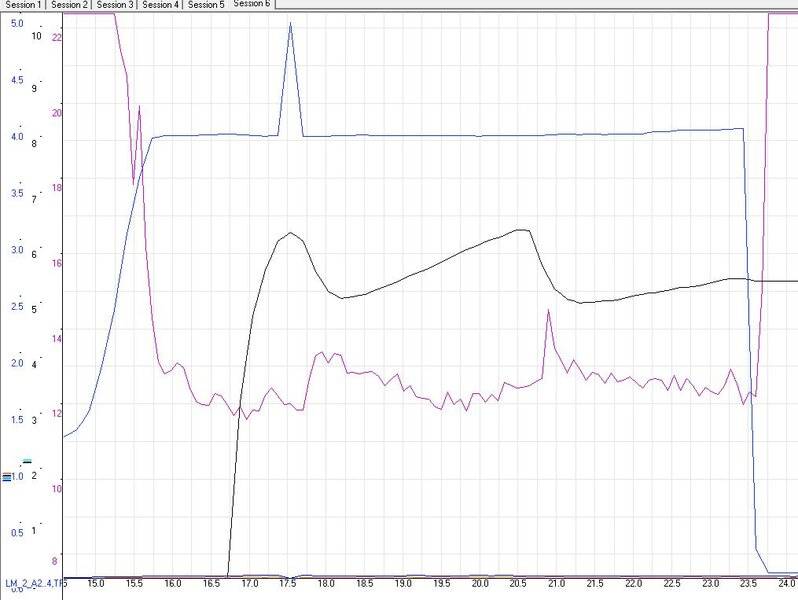Switch to the Session 1 tab

(x=22, y=5)
